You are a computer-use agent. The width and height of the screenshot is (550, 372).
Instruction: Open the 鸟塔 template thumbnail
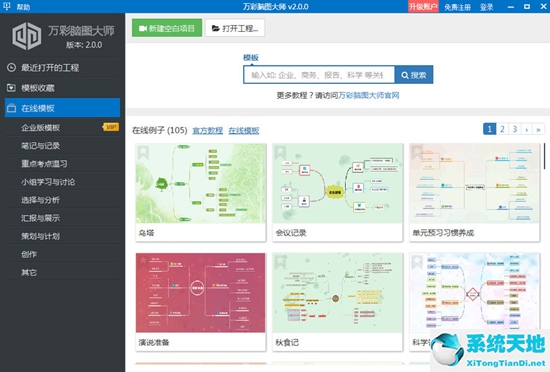click(201, 183)
